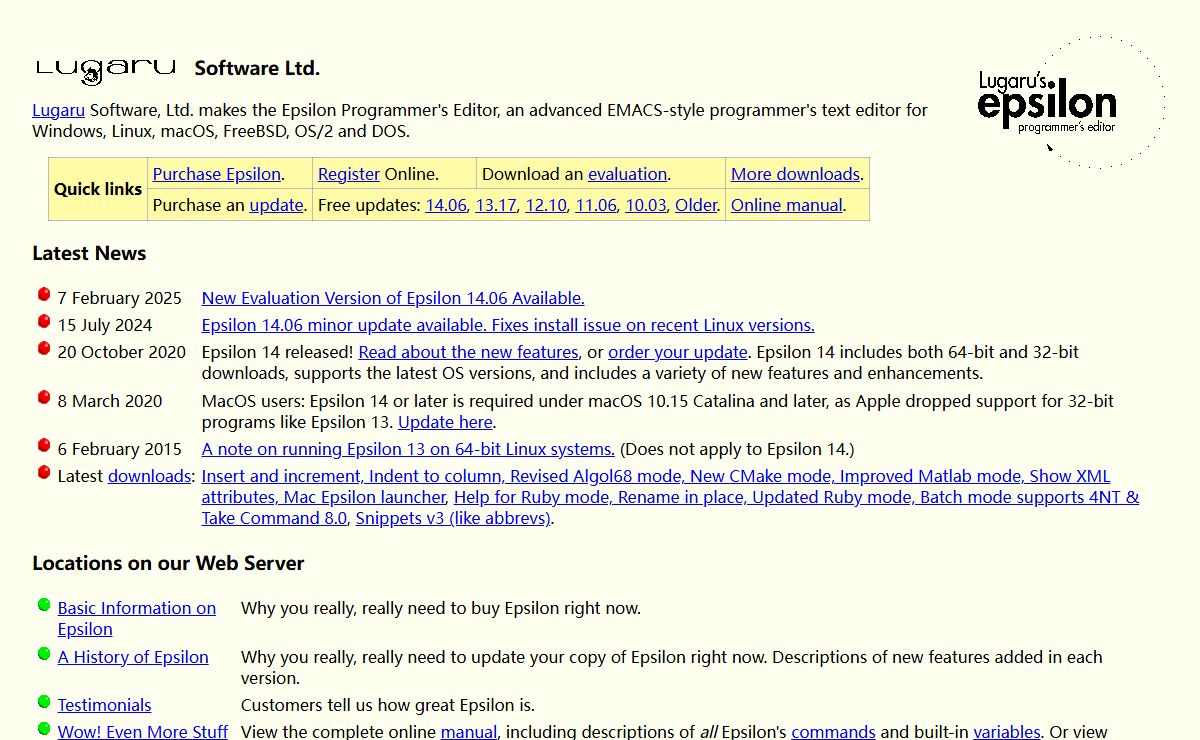1200x740 pixels.
Task: Click the Lugaru logo image
Action: pos(105,70)
